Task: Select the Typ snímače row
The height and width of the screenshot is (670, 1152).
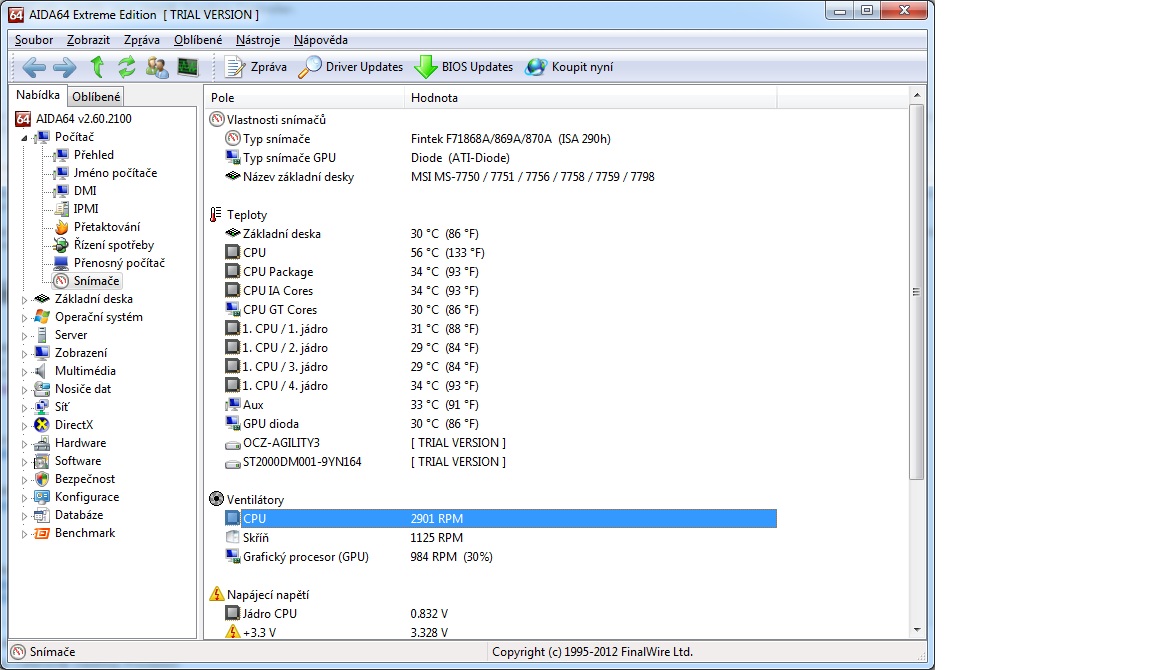Action: [x=500, y=139]
